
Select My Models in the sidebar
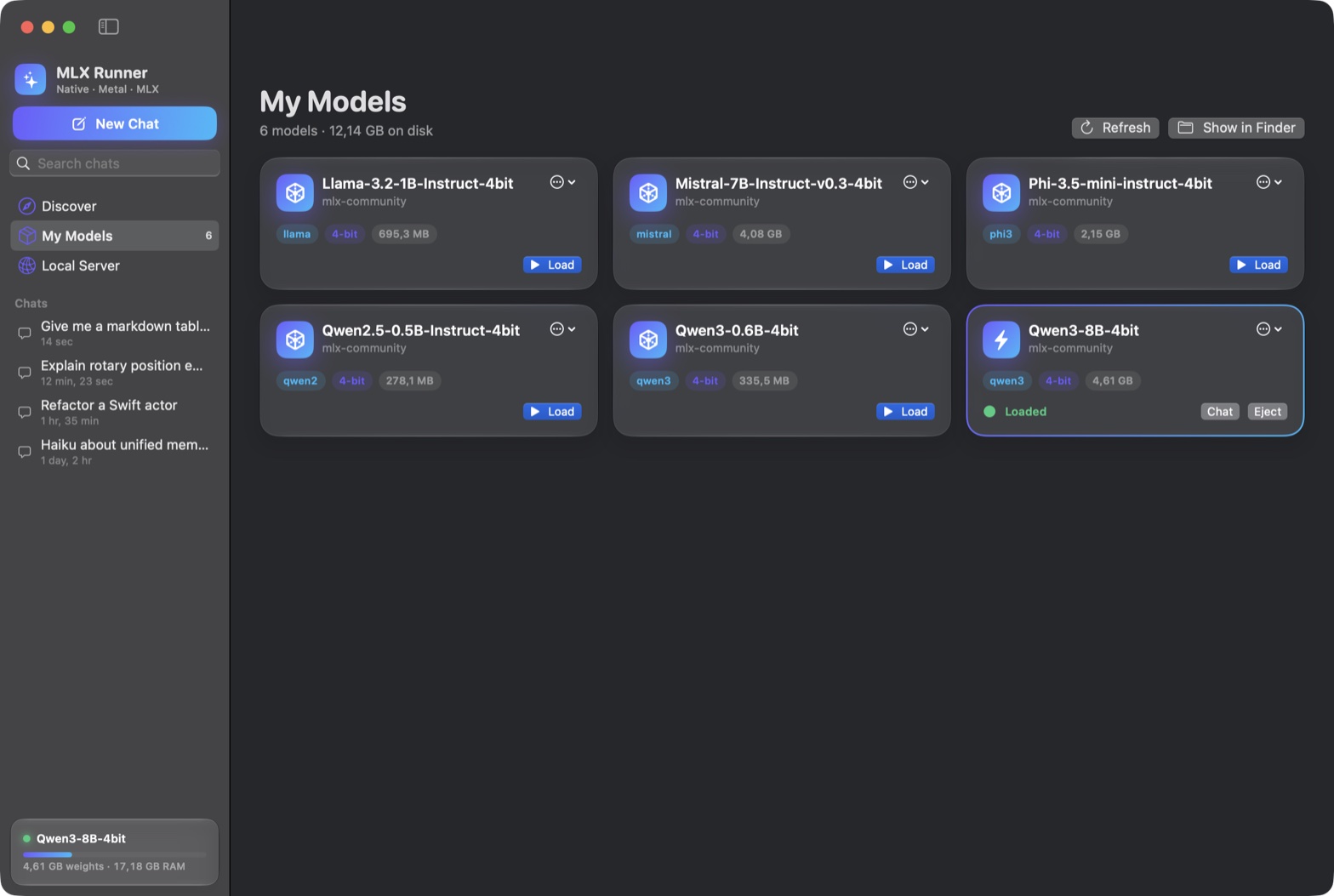[115, 236]
